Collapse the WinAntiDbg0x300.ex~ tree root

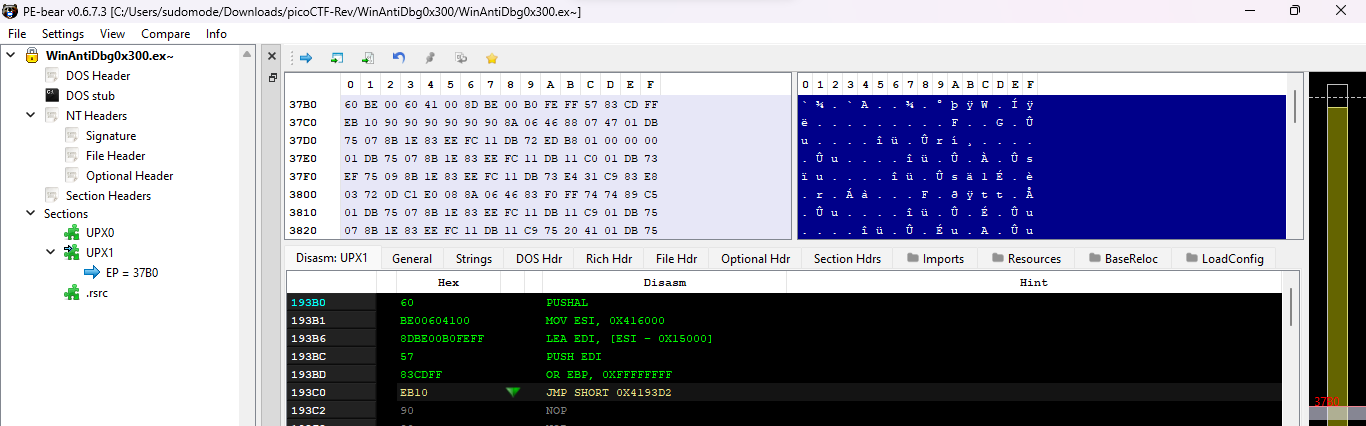(11, 56)
